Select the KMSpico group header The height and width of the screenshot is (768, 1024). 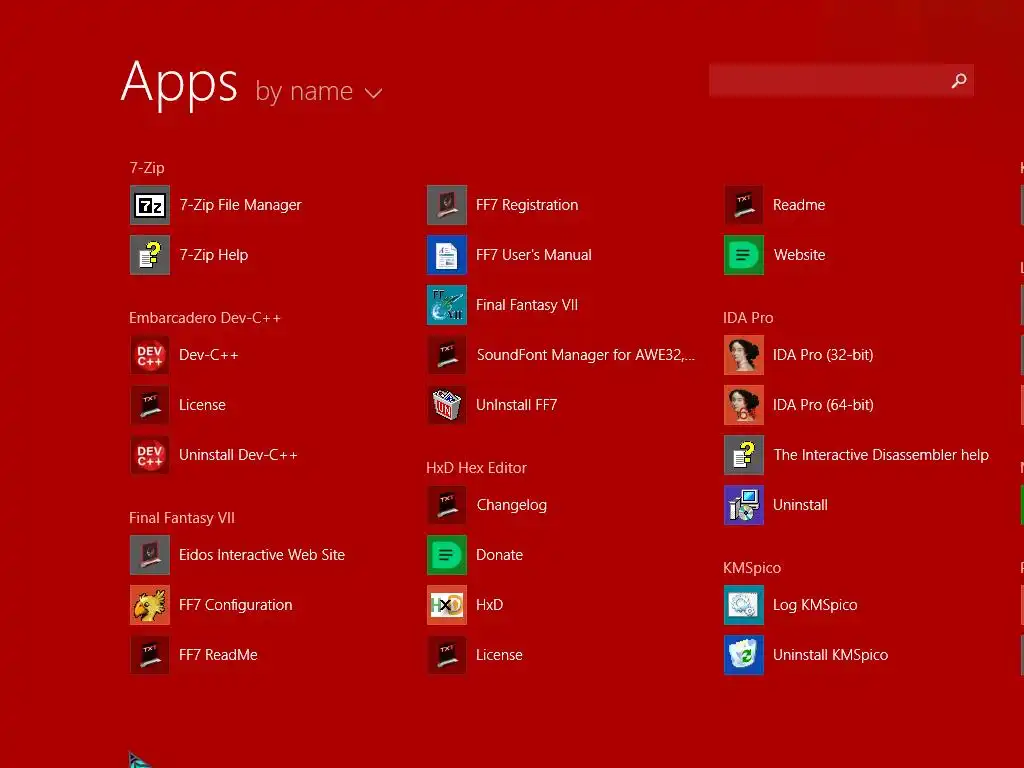(x=752, y=568)
